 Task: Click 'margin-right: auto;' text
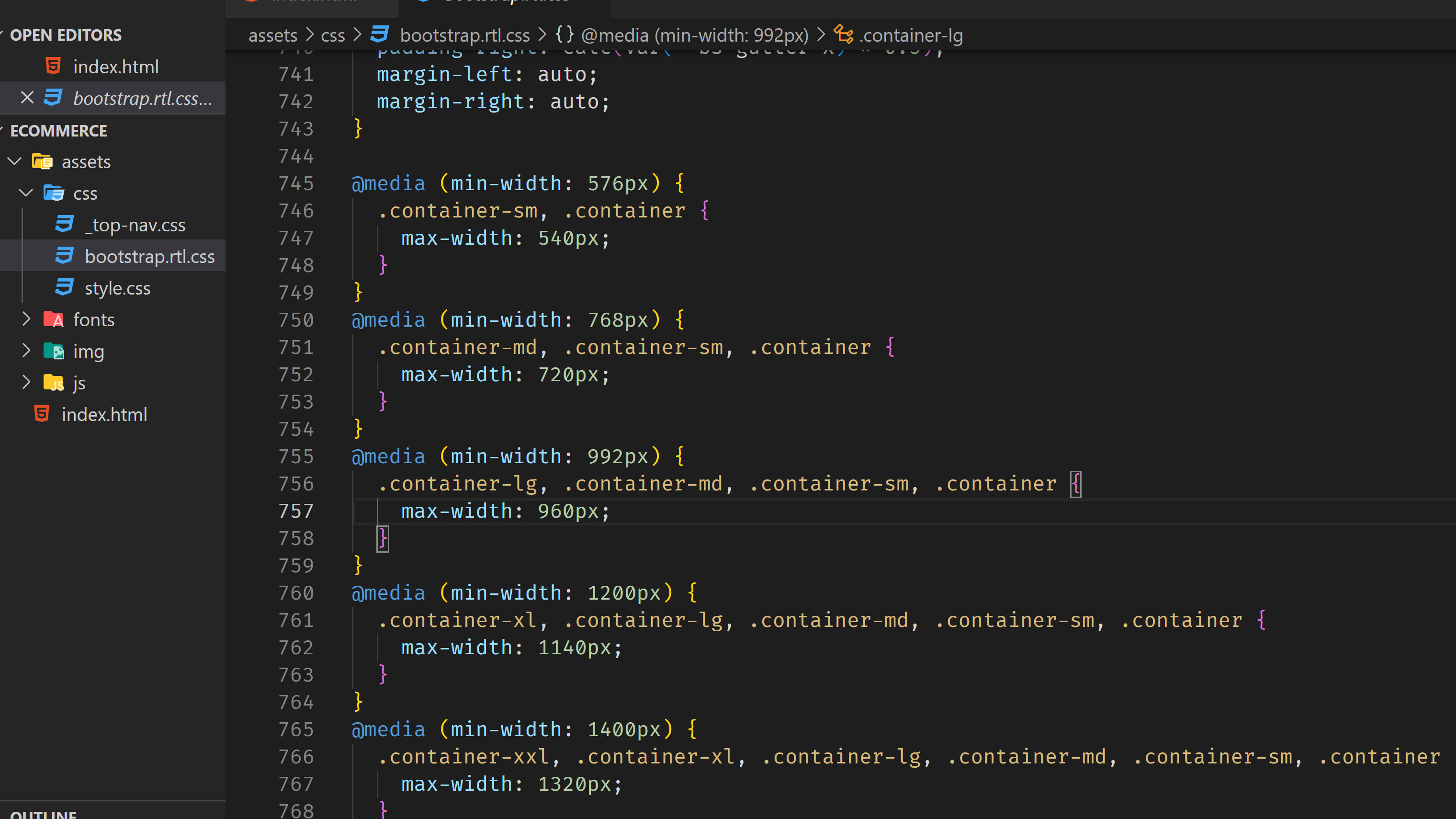point(493,102)
